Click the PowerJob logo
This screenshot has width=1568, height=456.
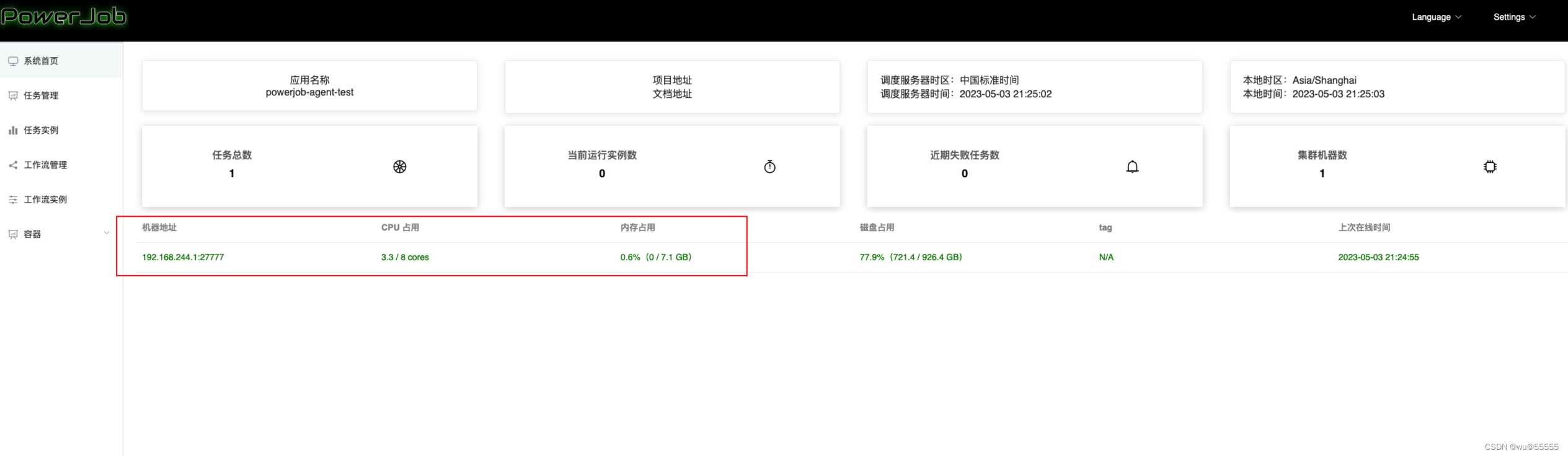point(64,16)
